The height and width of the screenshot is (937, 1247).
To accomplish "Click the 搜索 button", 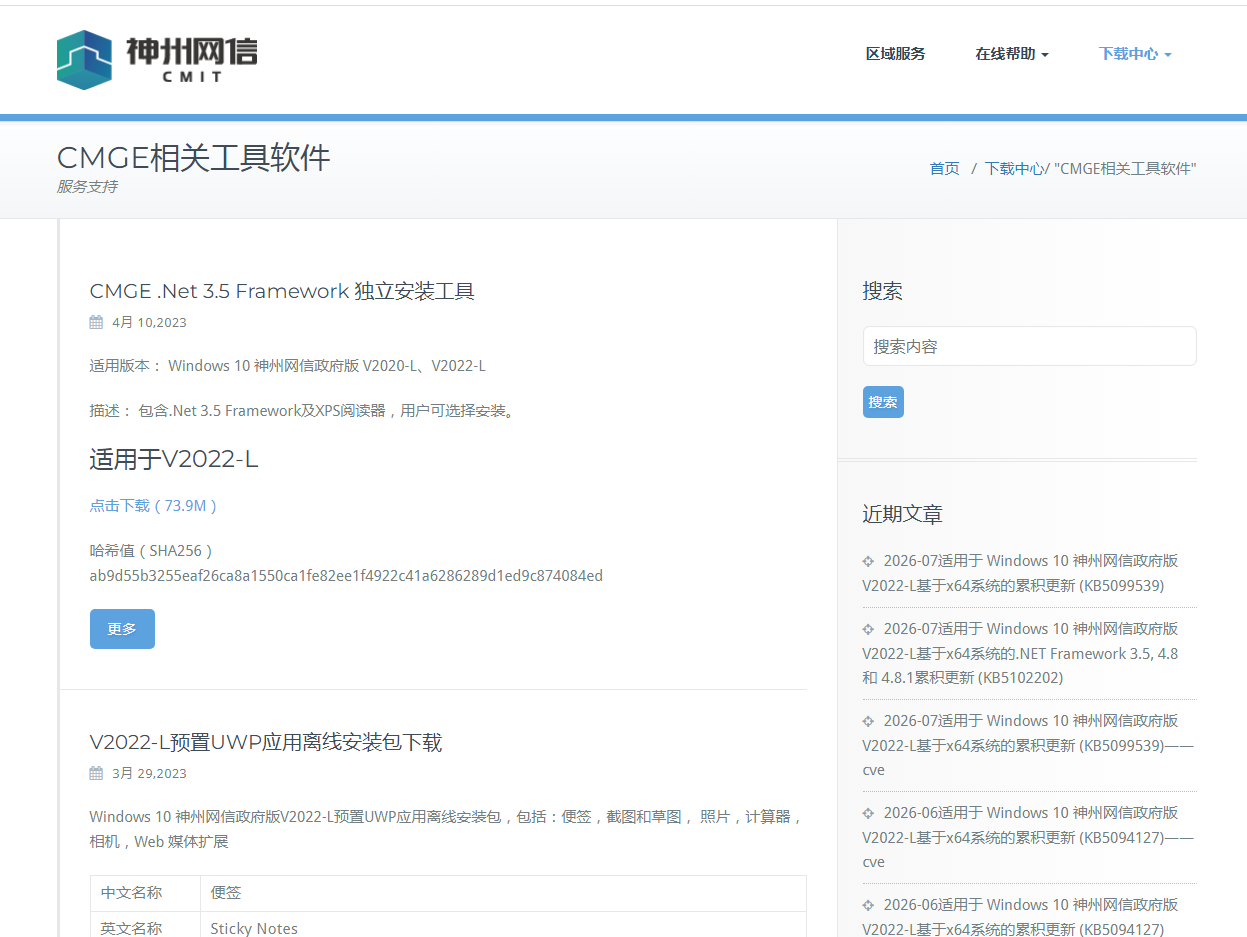I will 883,402.
